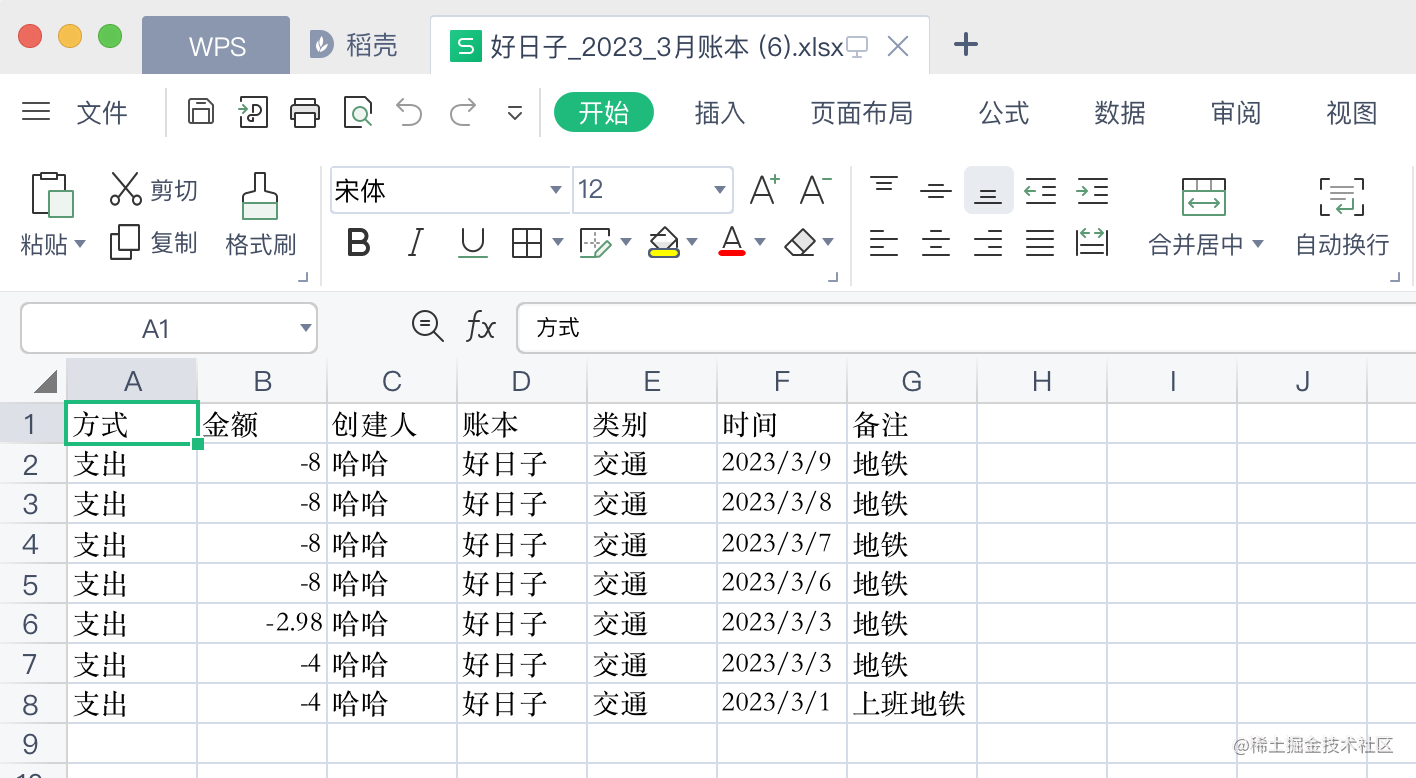Select cell B6 containing -2.98
The height and width of the screenshot is (778, 1416).
[262, 623]
